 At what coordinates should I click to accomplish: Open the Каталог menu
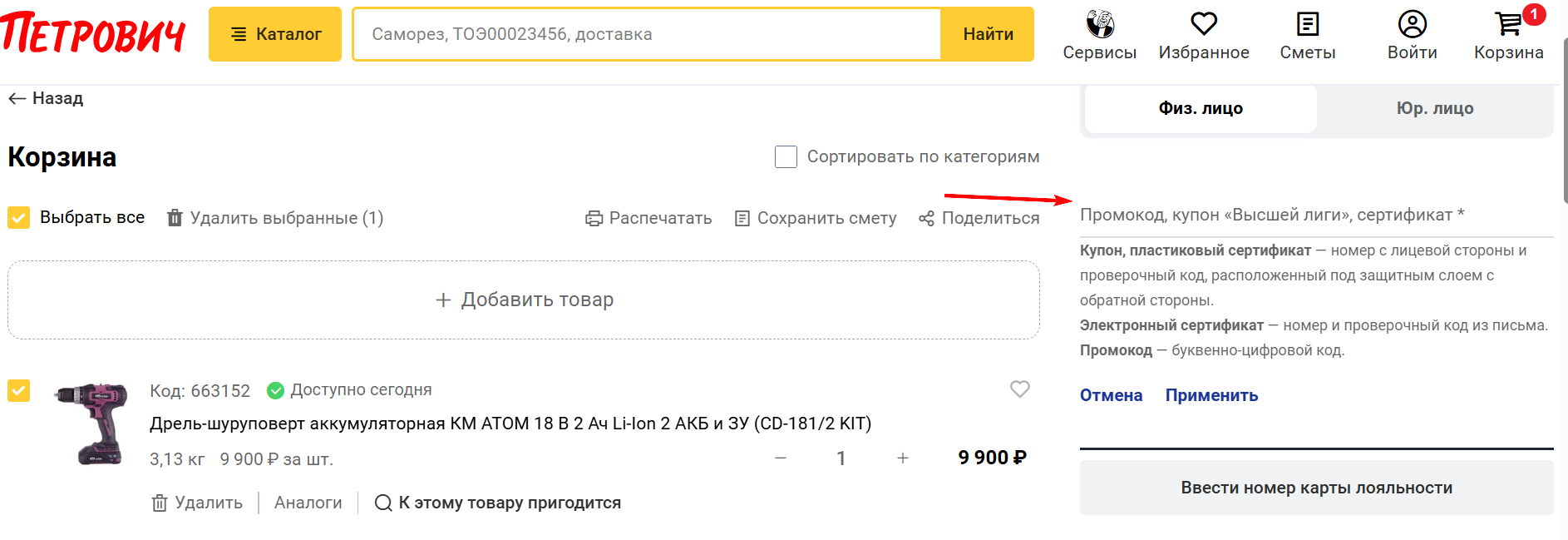pos(275,34)
